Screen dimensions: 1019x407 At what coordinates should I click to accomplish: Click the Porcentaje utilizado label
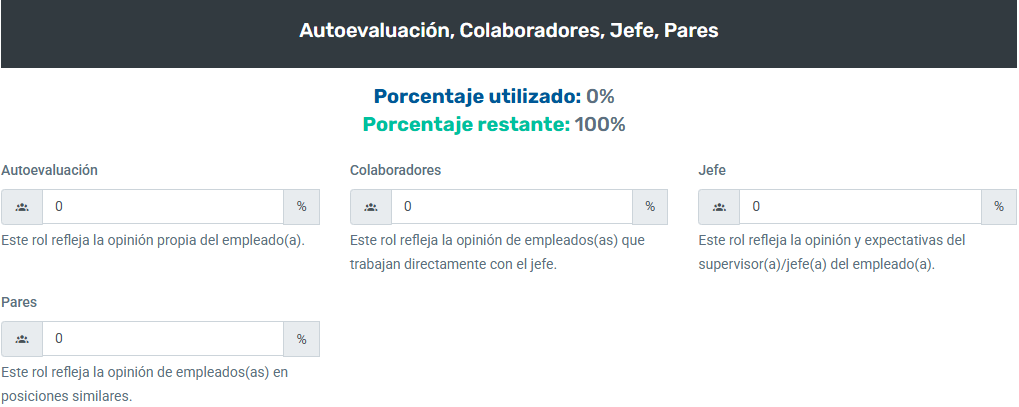(478, 96)
